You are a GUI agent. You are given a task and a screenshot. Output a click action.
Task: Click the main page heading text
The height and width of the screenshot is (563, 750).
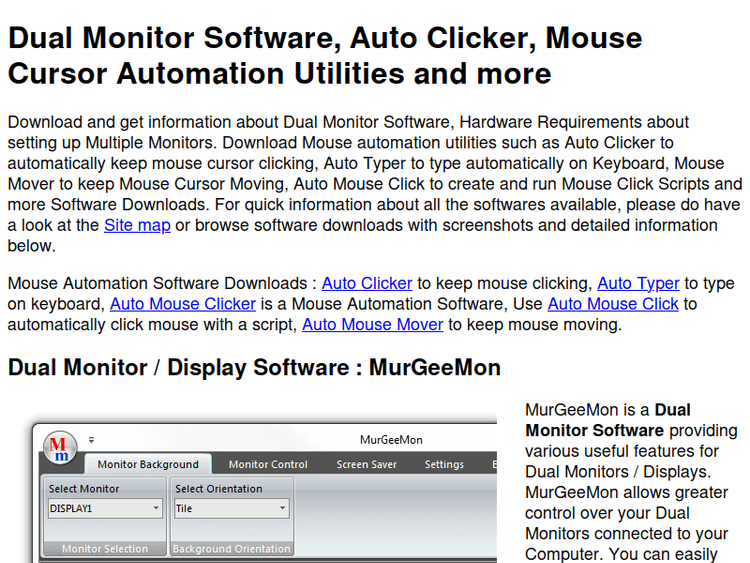point(325,56)
